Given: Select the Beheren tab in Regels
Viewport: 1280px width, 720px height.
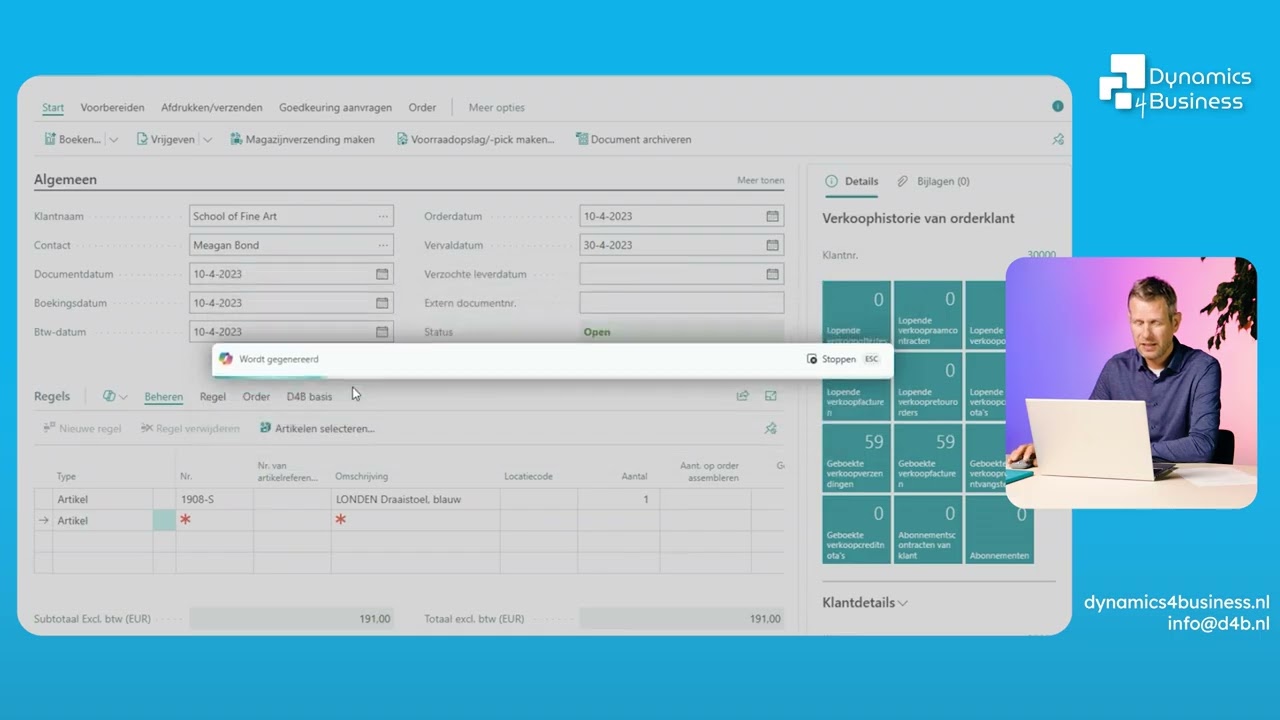Looking at the screenshot, I should (x=163, y=397).
